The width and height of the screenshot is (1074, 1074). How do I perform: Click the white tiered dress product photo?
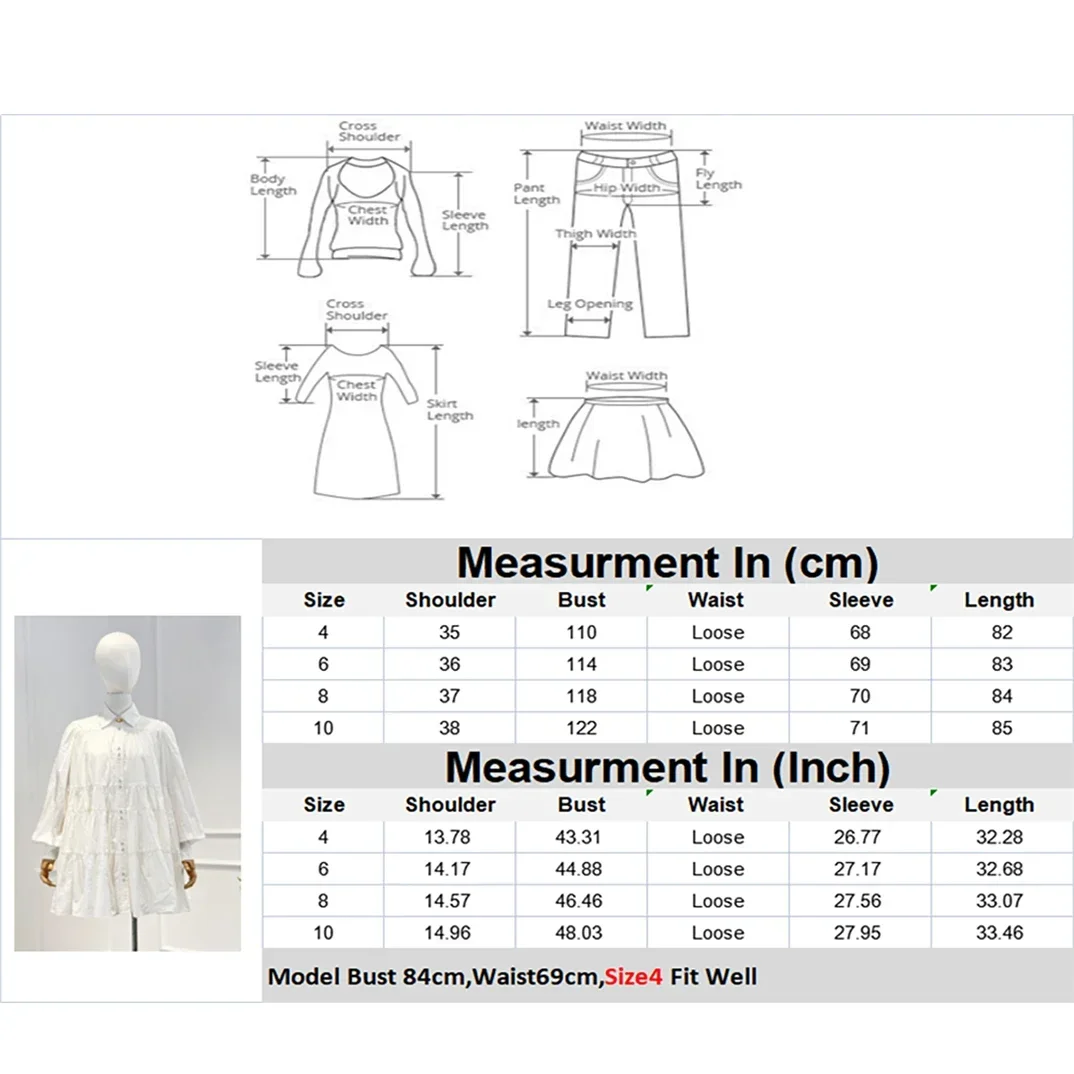(127, 783)
